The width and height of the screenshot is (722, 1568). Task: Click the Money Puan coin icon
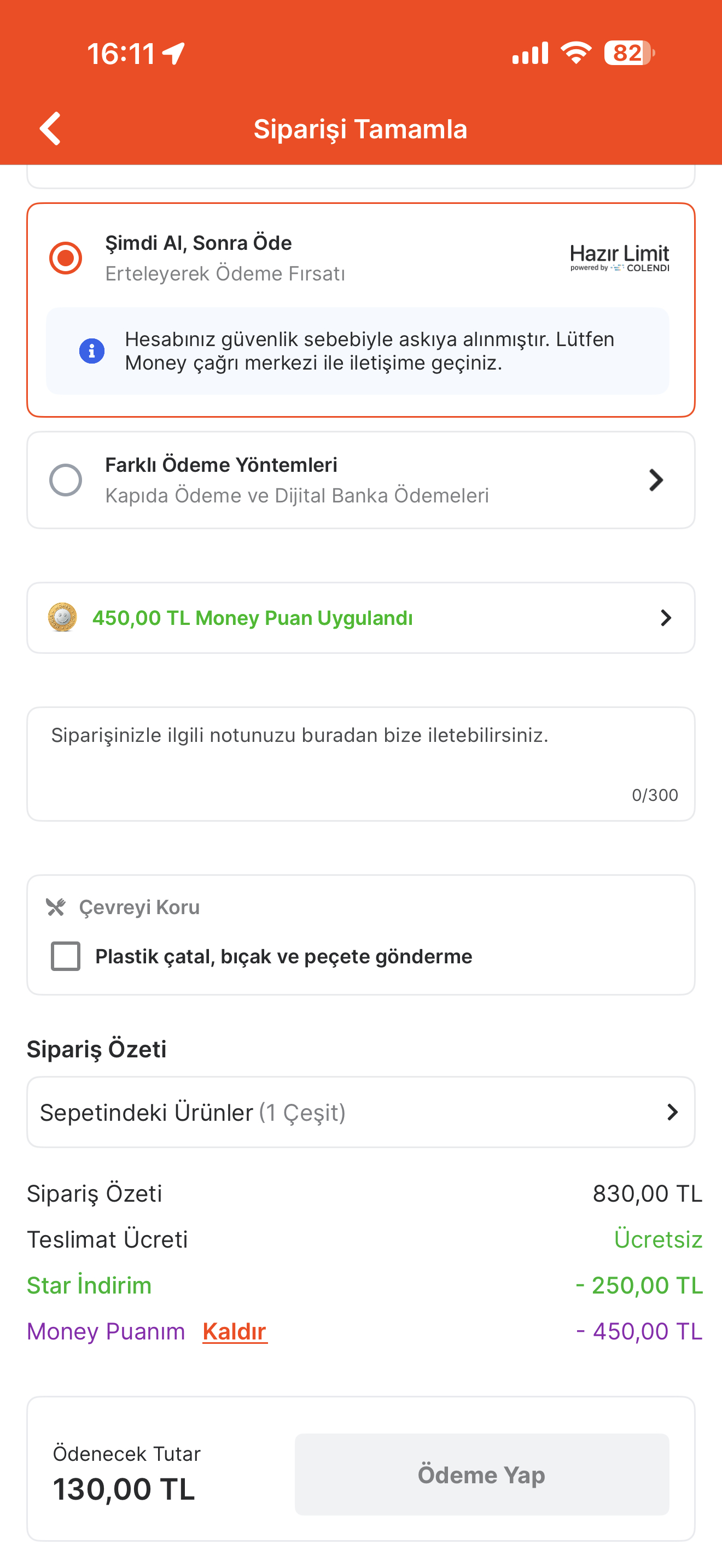point(62,617)
